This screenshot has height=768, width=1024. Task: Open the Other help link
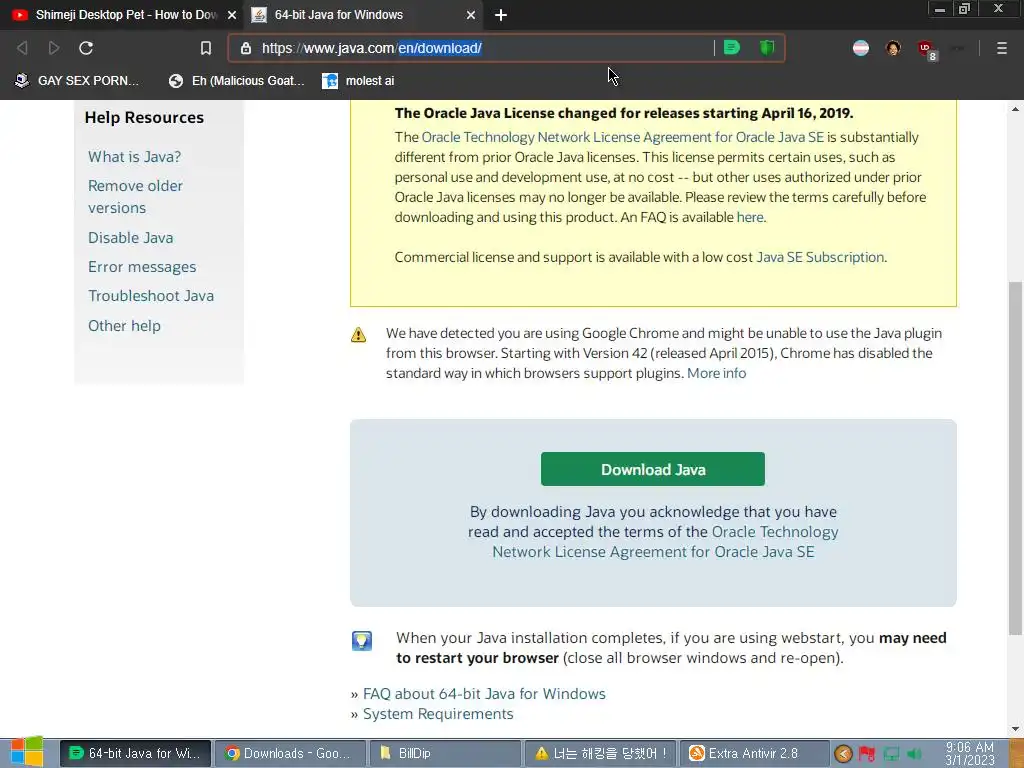point(124,325)
